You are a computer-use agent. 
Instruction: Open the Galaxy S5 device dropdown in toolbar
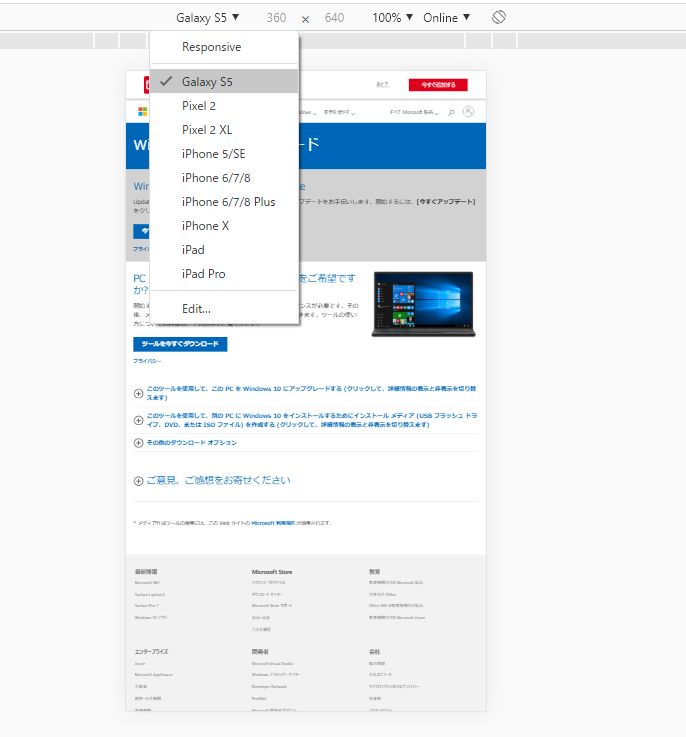(207, 18)
